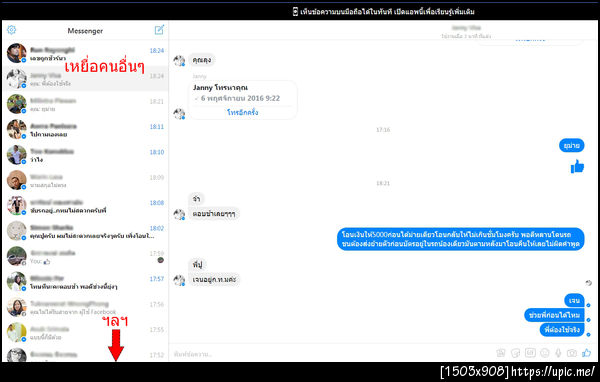Click forward arrow icon beside chat messages
Screen dimensions: 600x382
point(589,283)
